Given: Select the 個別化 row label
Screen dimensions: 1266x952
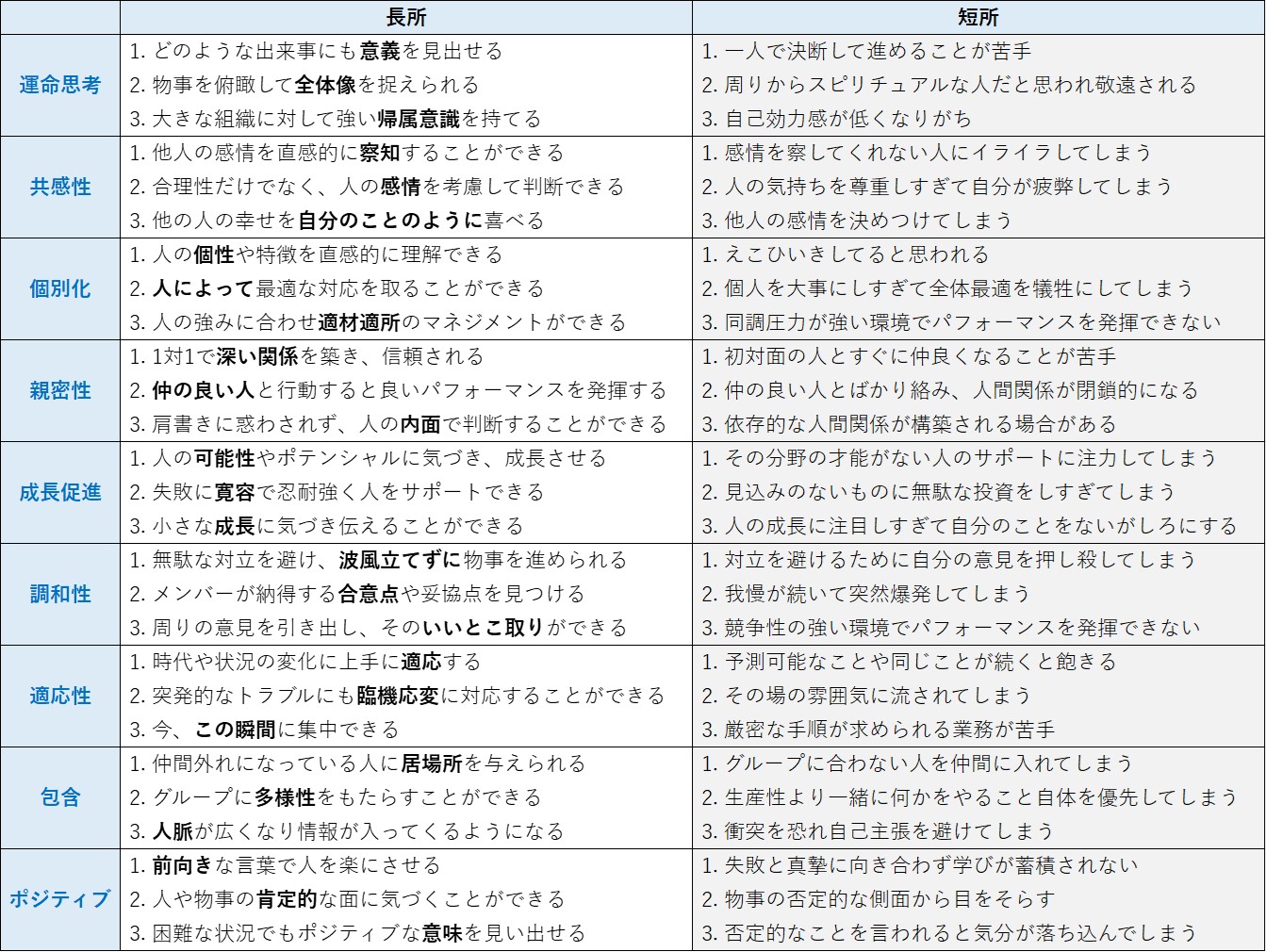Looking at the screenshot, I should point(60,288).
